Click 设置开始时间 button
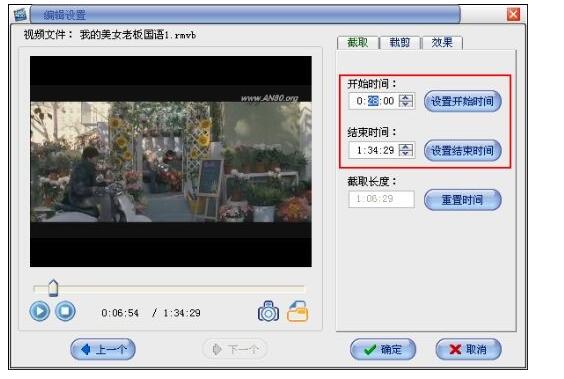The height and width of the screenshot is (379, 564). (x=463, y=101)
